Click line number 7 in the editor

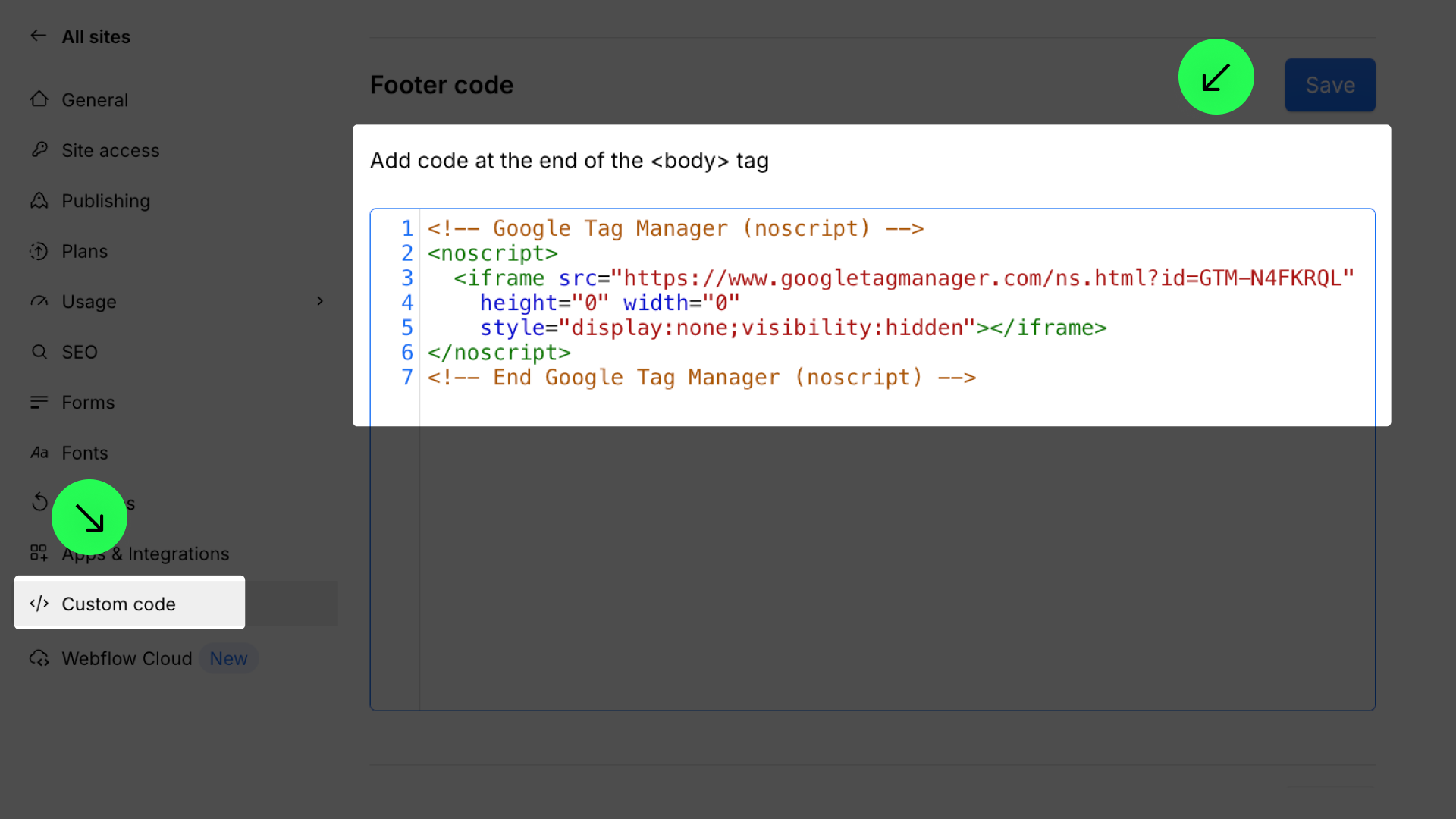(407, 377)
